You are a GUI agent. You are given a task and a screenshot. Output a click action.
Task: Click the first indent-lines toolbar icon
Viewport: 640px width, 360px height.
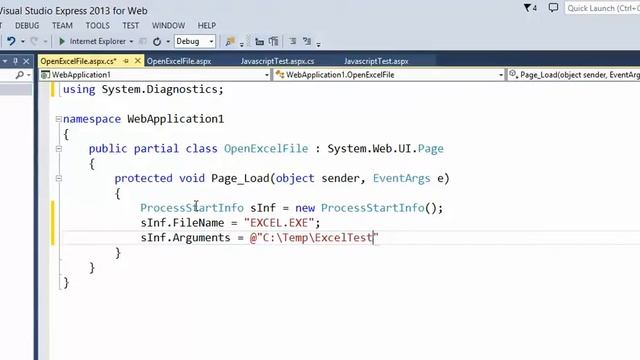point(259,41)
